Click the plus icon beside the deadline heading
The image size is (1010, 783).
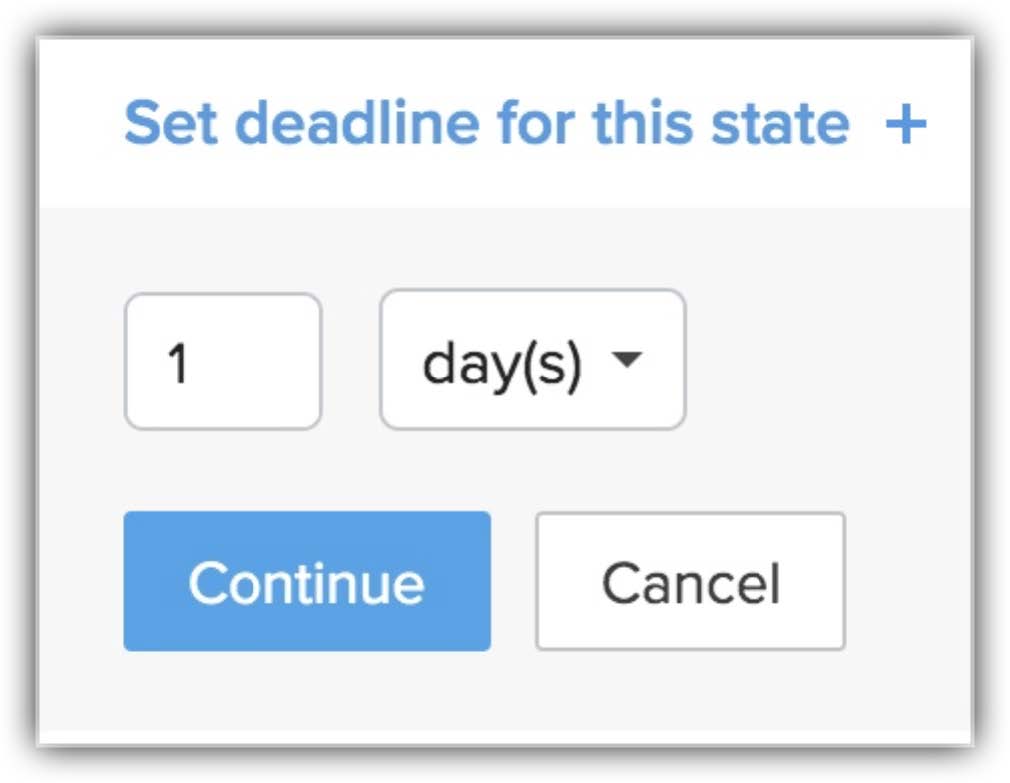pyautogui.click(x=905, y=126)
